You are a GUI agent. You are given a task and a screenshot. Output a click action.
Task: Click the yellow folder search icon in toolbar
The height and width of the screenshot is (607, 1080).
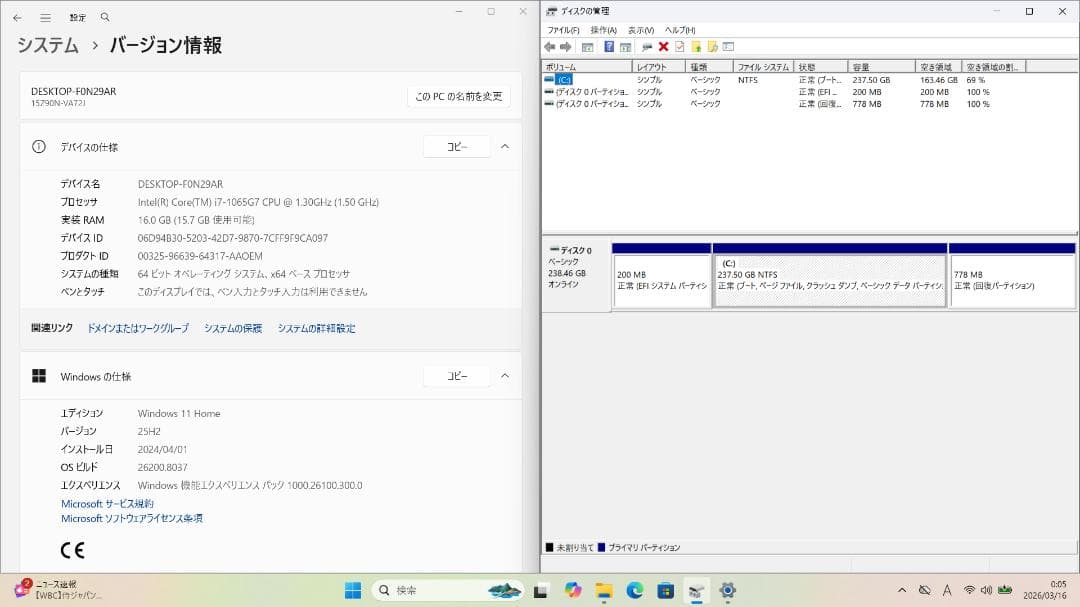(713, 47)
